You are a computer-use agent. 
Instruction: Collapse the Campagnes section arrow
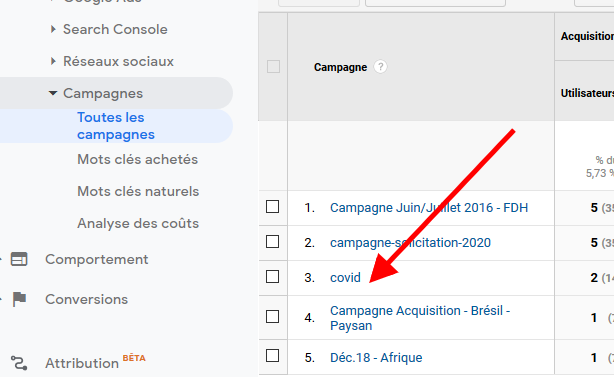coord(53,93)
